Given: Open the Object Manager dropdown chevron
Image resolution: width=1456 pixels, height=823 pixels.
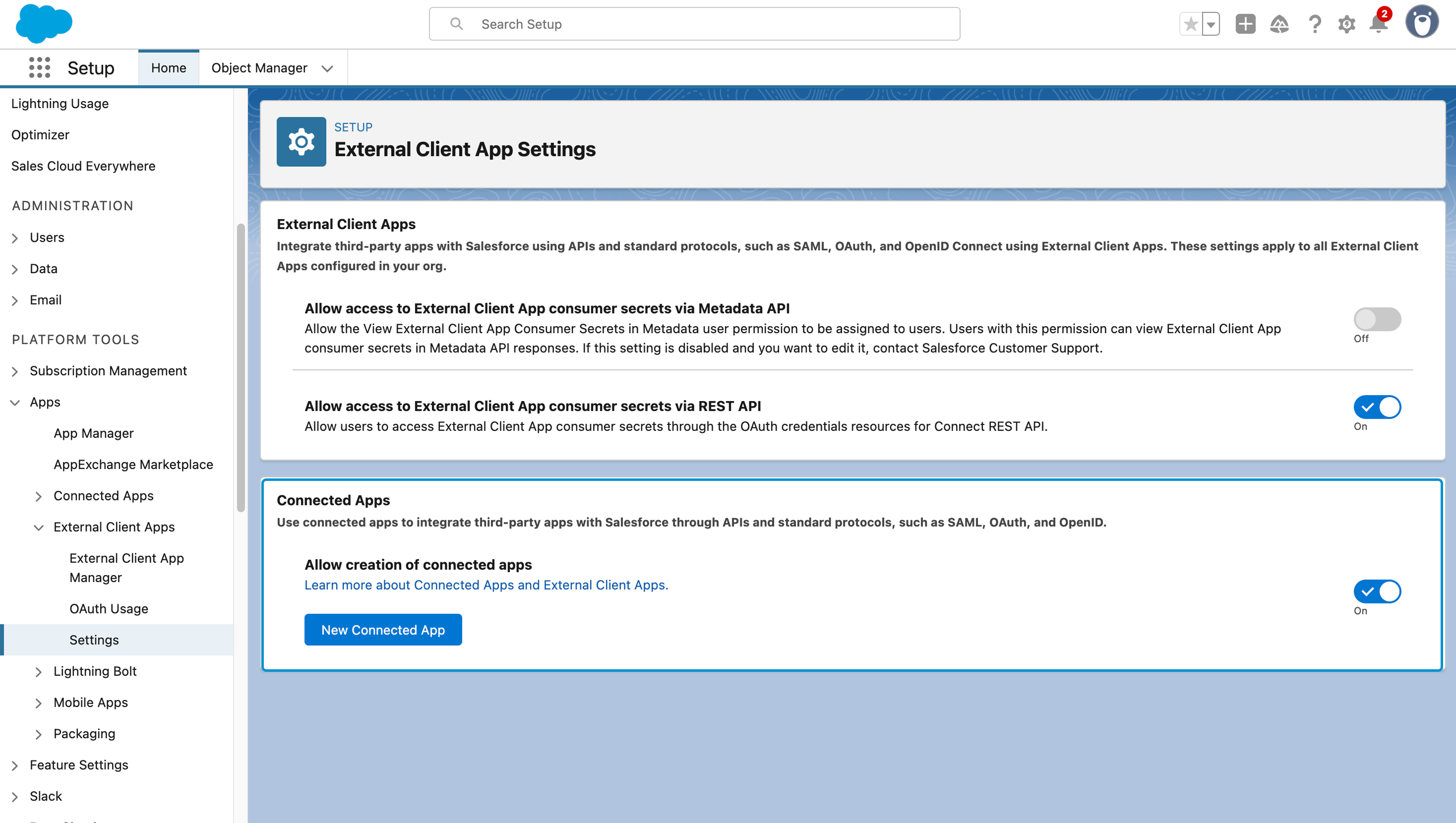Looking at the screenshot, I should pyautogui.click(x=327, y=68).
